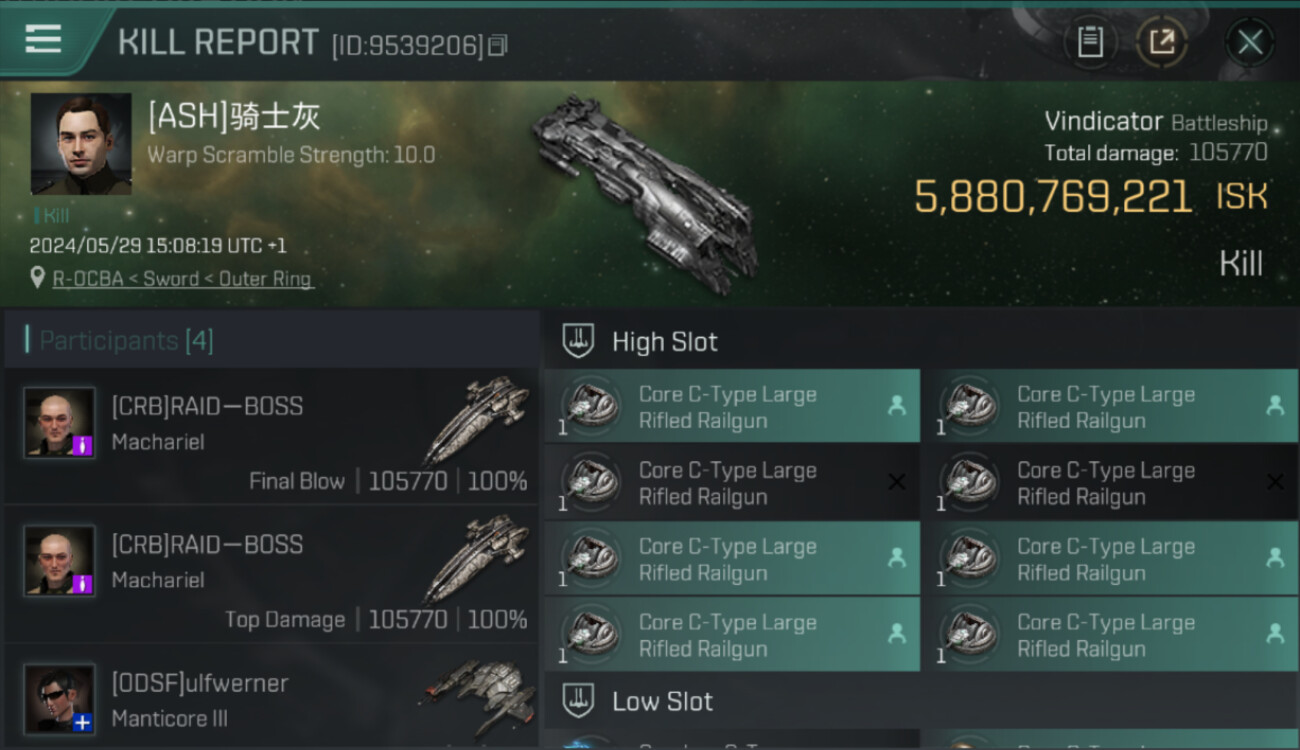Click the X marker on the second-row right railgun
The image size is (1300, 750).
point(1275,482)
